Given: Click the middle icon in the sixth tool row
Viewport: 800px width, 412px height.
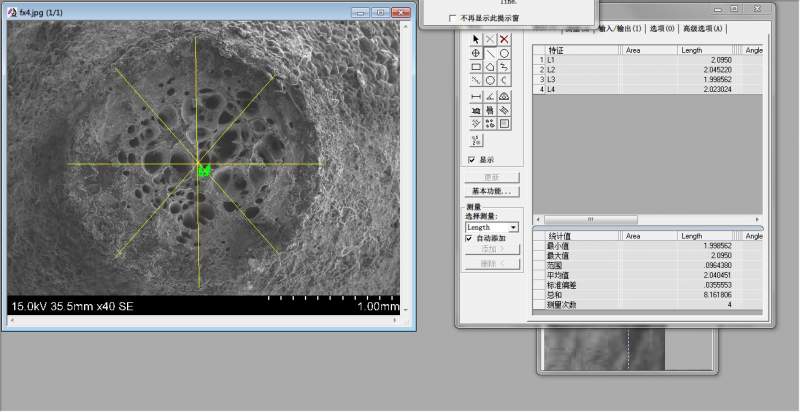Looking at the screenshot, I should 490,110.
